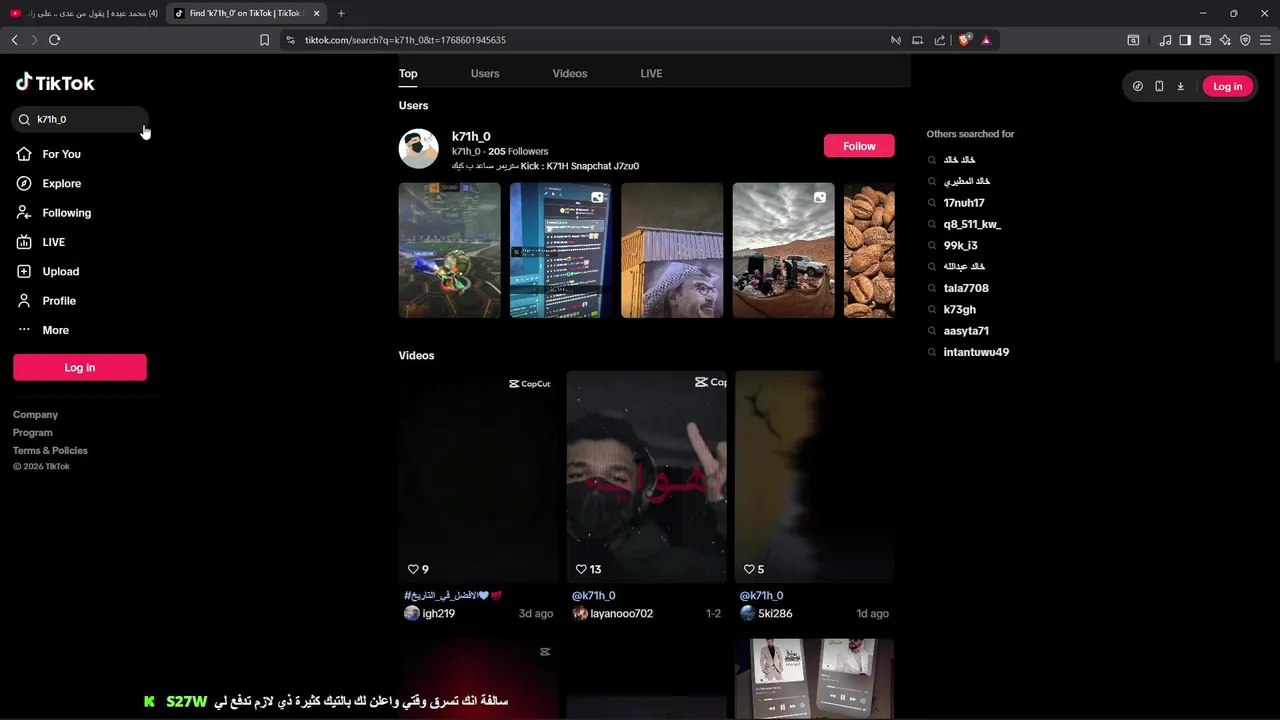Like the video with 13 likes

coord(580,569)
